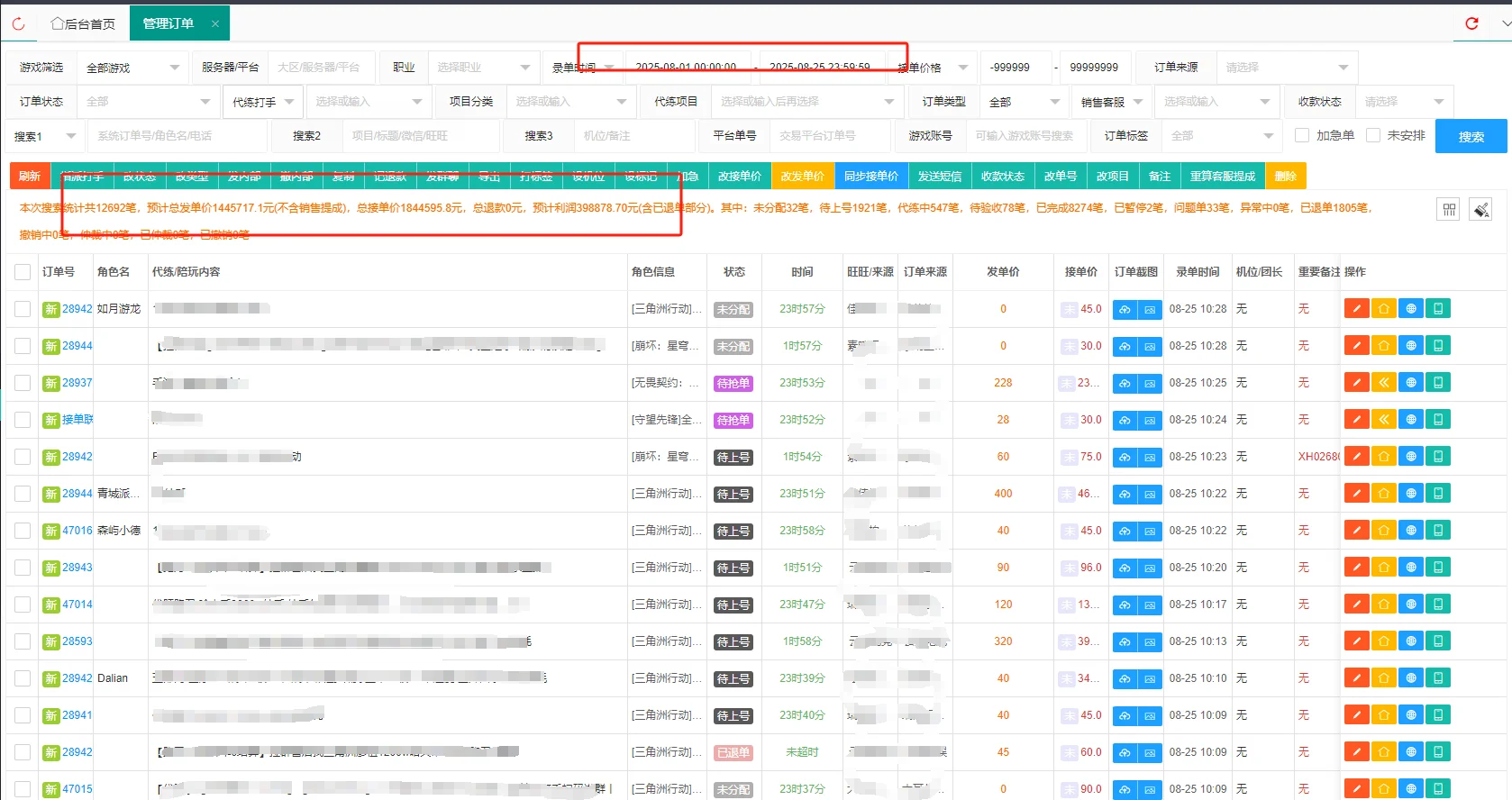The image size is (1512, 800).
Task: Select the 管理订单 tab
Action: coord(169,23)
